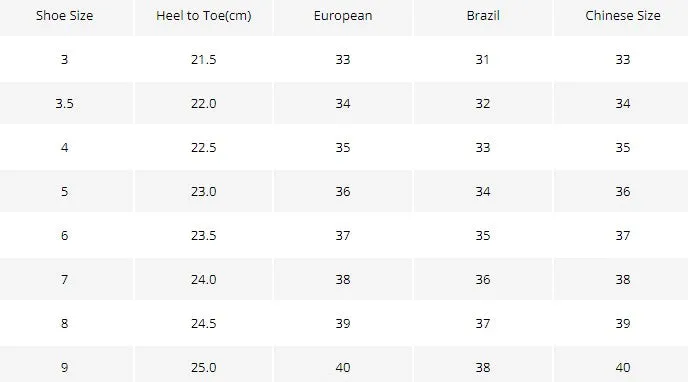Click the Shoe Size column header
The height and width of the screenshot is (382, 688).
tap(64, 16)
